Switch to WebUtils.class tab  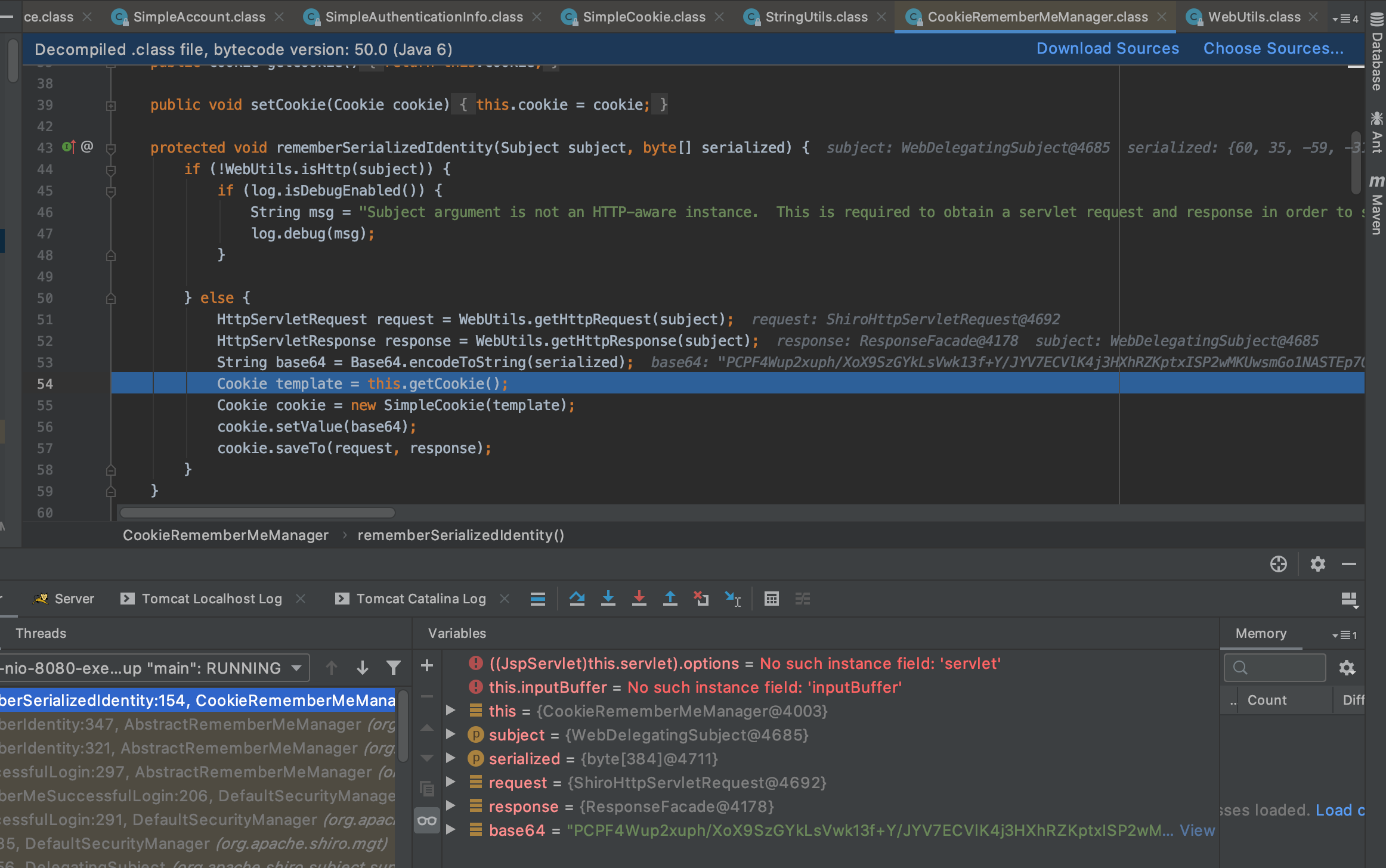[1254, 17]
